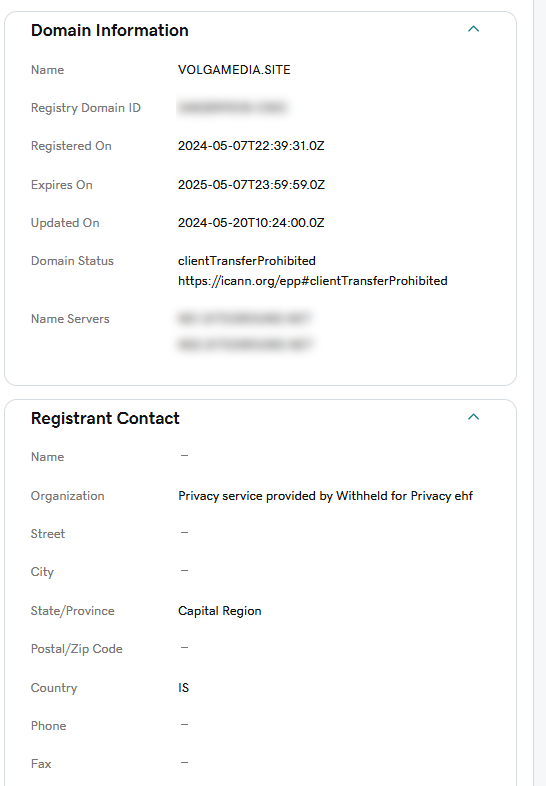Click the Domain Information heading

tap(110, 30)
